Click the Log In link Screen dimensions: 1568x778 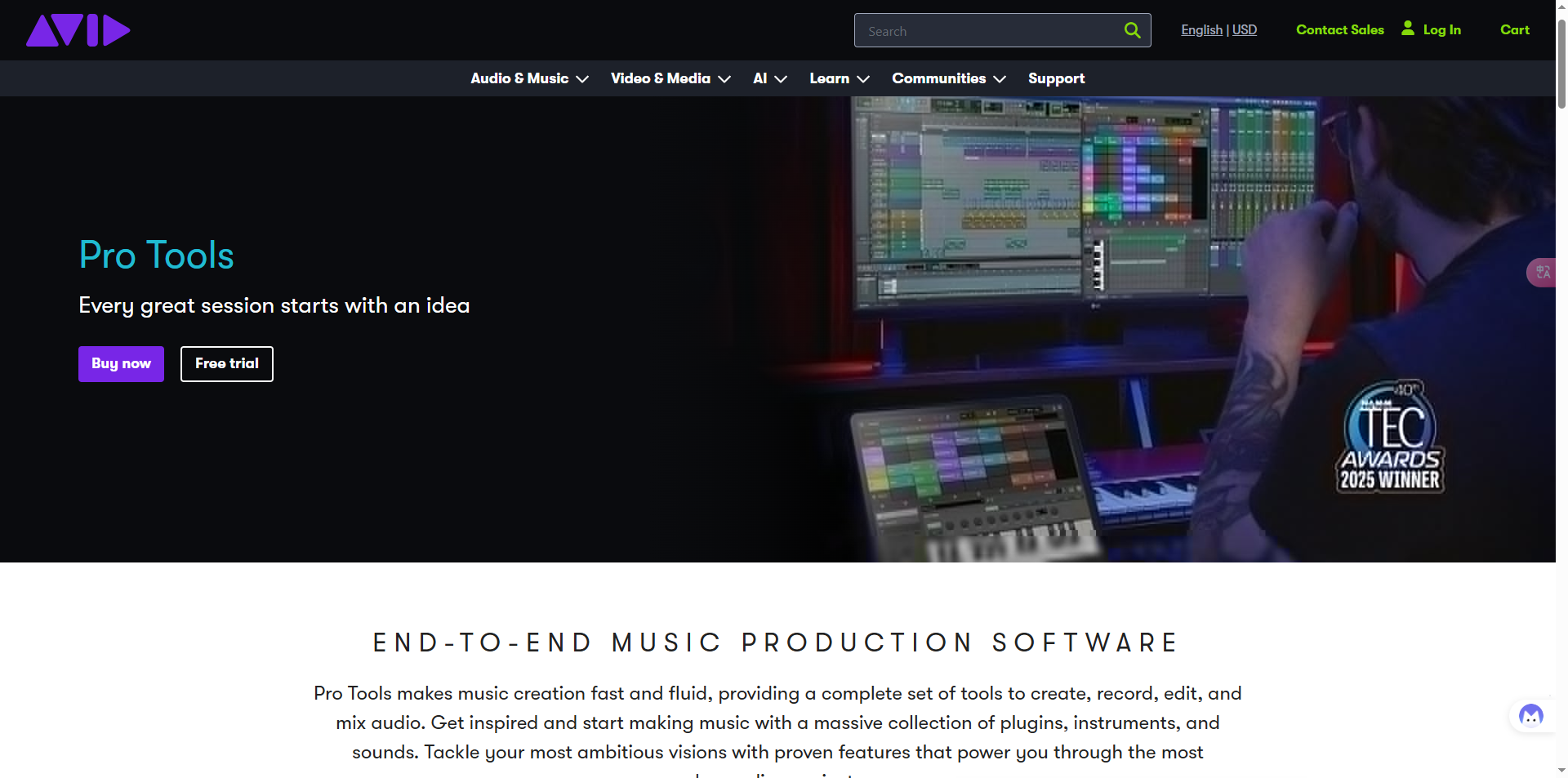click(x=1441, y=30)
